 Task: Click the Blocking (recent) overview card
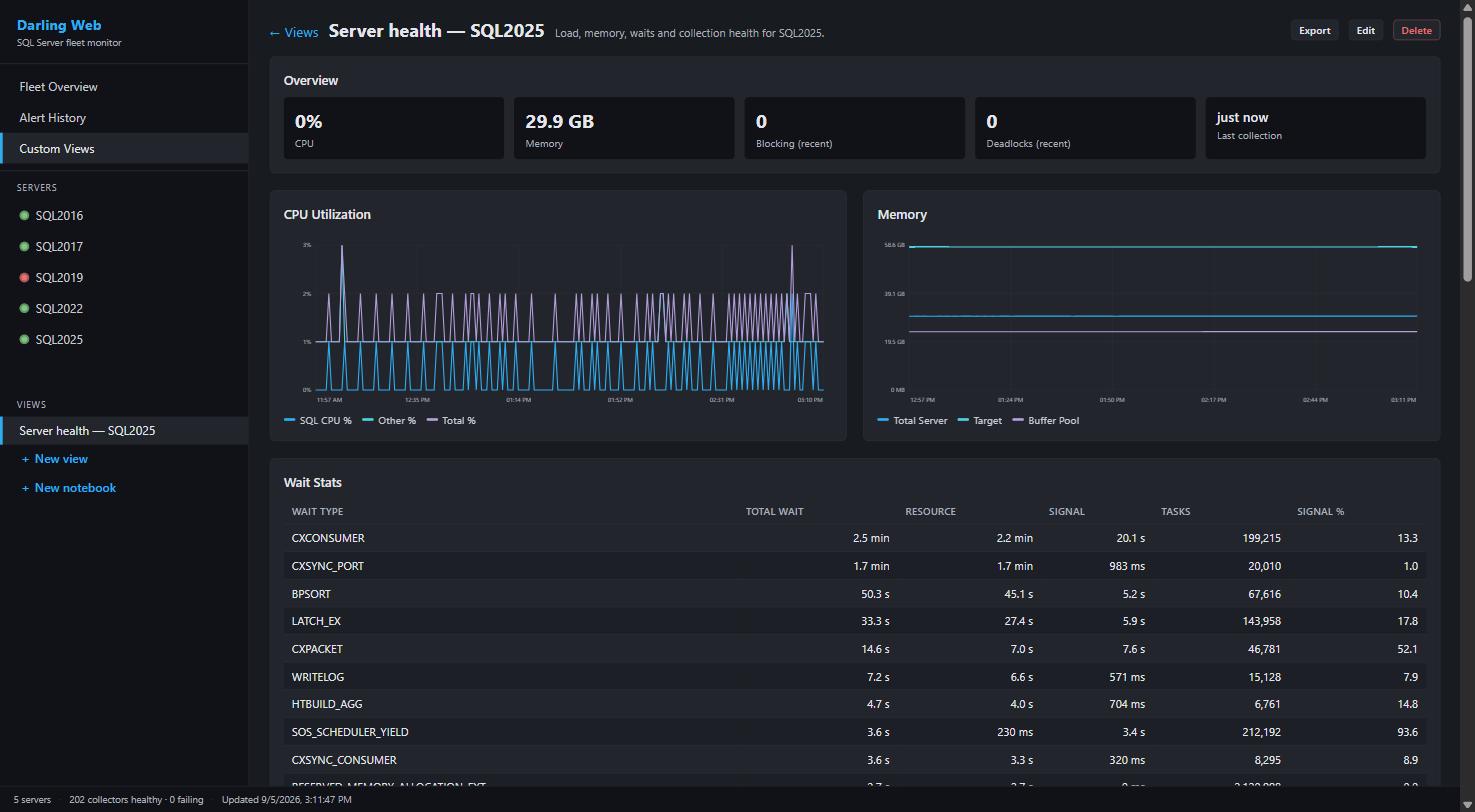(855, 128)
